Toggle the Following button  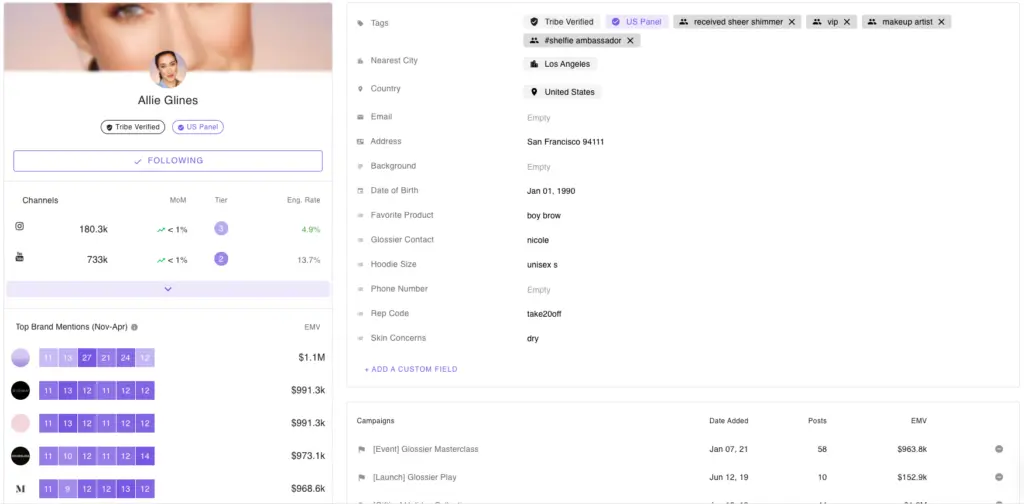168,161
